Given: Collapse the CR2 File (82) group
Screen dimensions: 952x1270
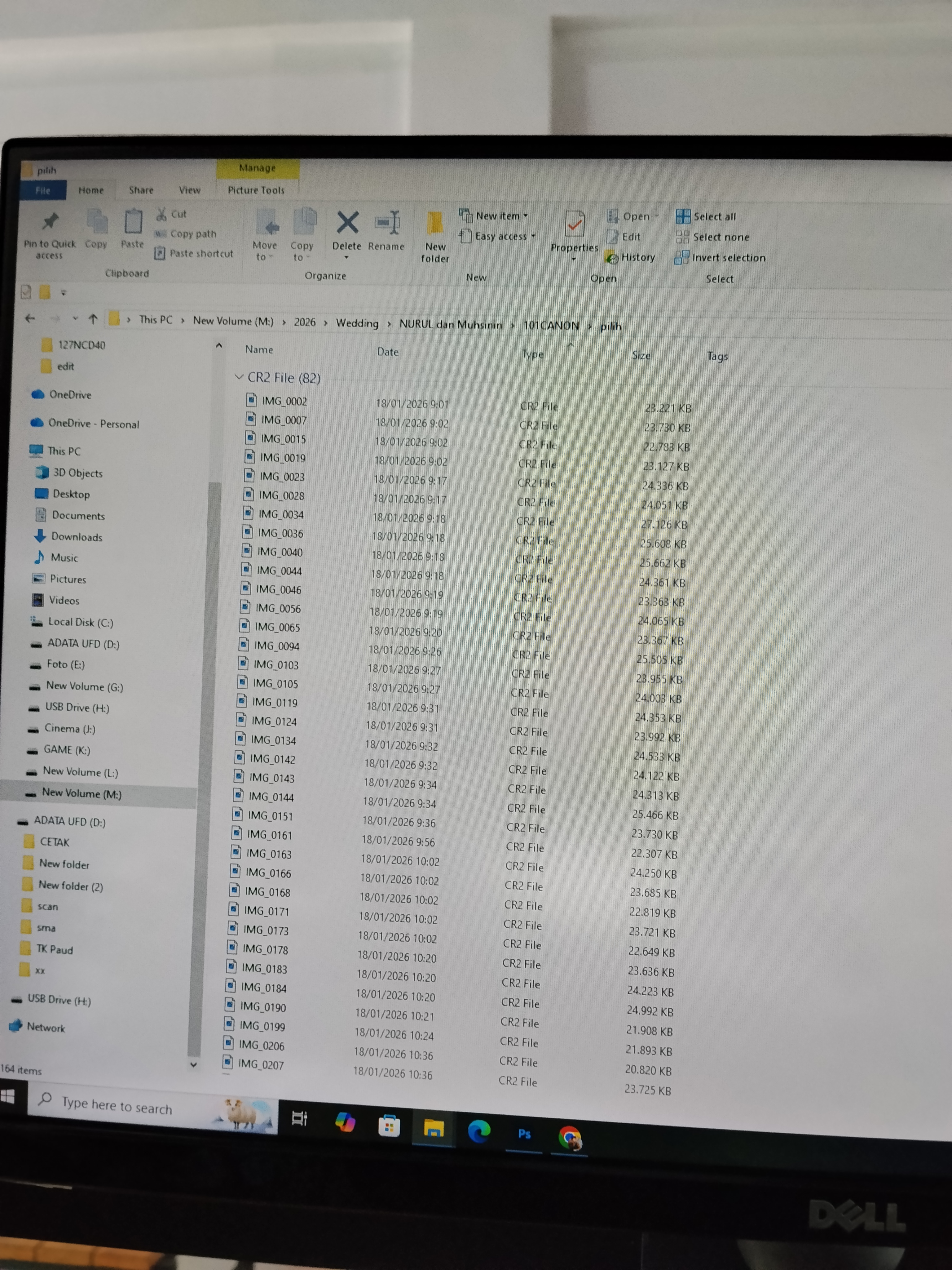Looking at the screenshot, I should coord(239,377).
